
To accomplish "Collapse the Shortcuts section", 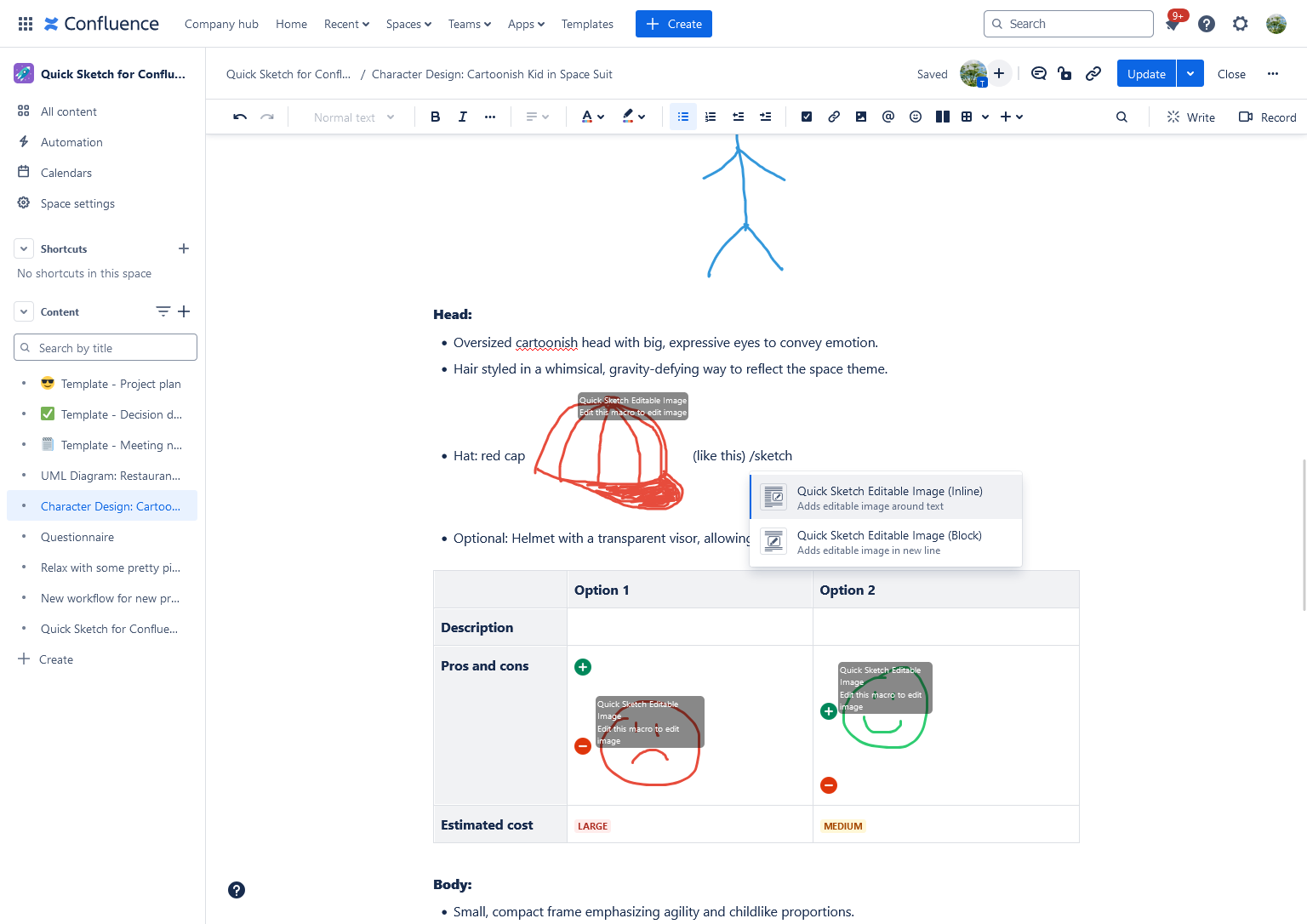I will point(24,248).
